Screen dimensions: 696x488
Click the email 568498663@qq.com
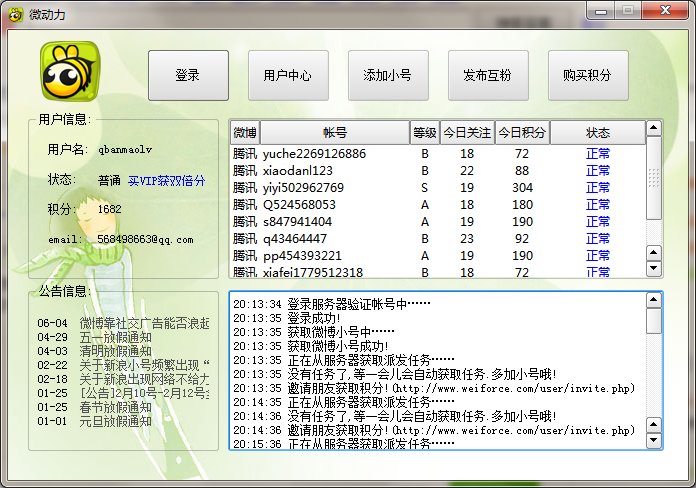[x=145, y=240]
